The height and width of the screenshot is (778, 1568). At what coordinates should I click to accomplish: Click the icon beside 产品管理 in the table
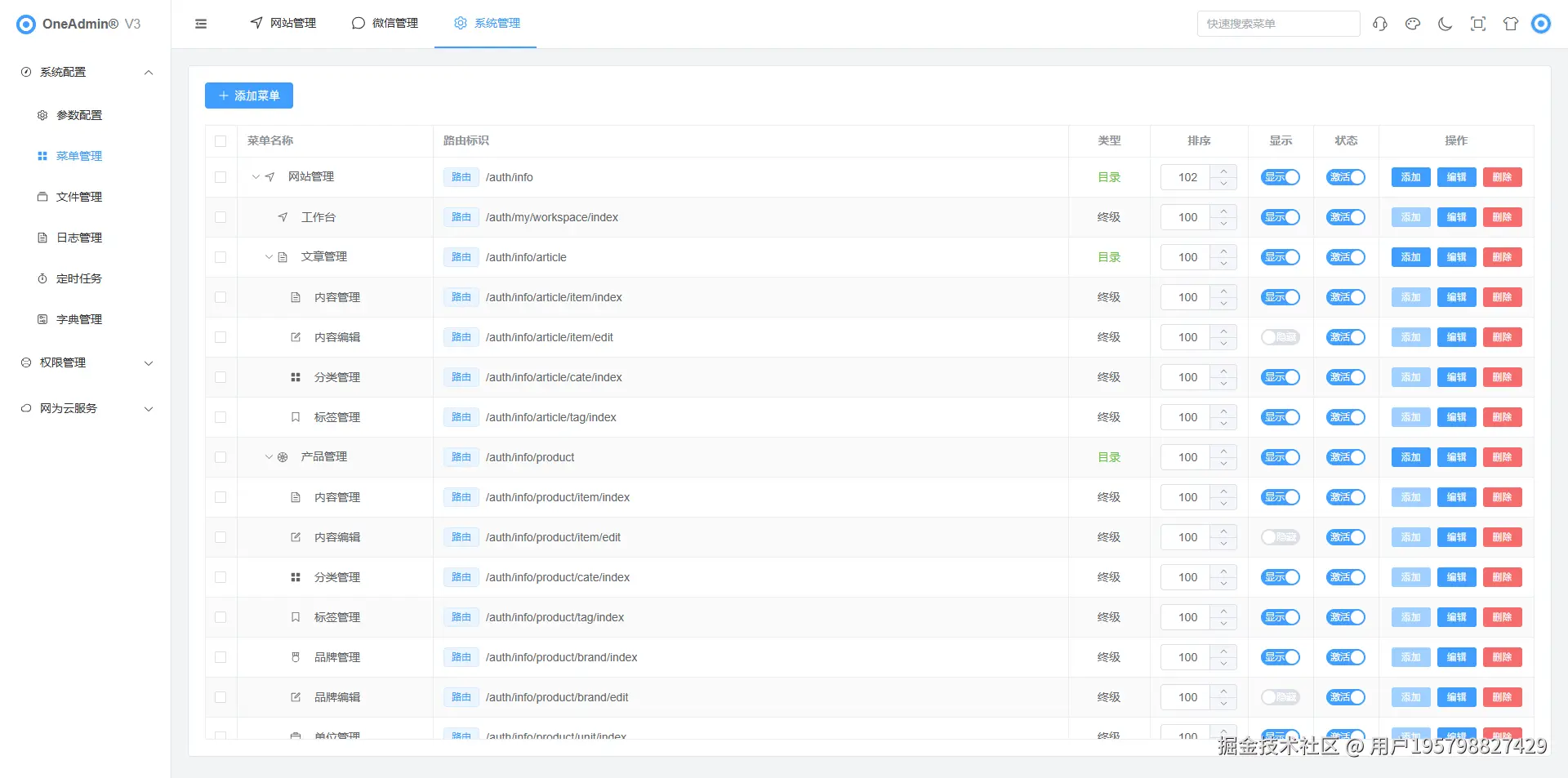click(x=283, y=457)
